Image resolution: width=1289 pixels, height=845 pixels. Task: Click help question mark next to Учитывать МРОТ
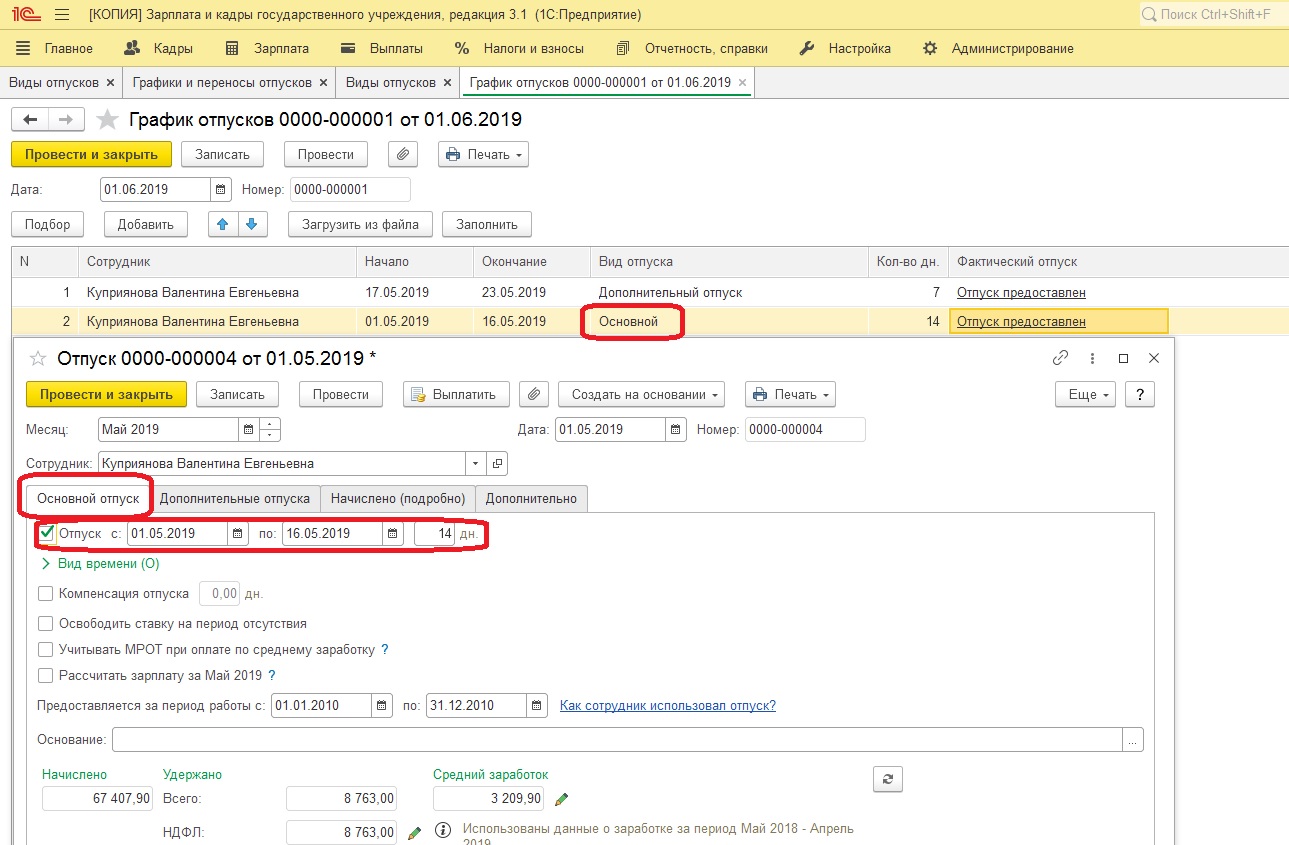click(x=385, y=650)
